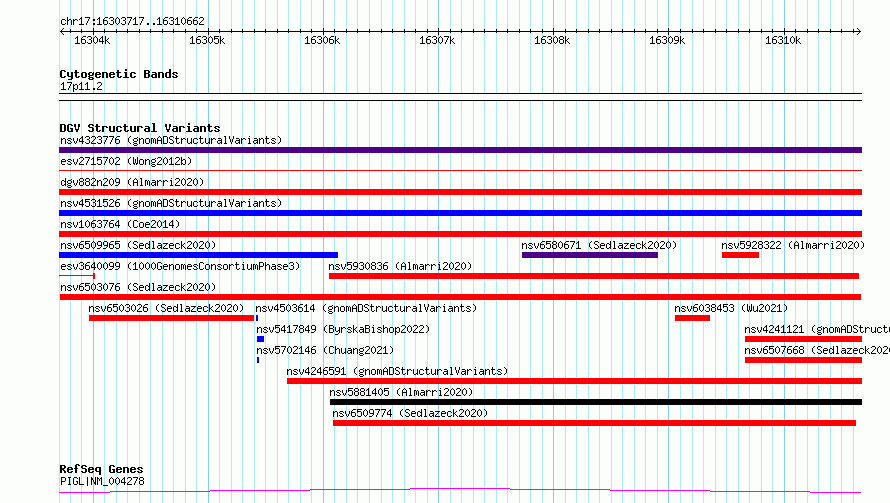Select the purple nsv4323776 variant bar
This screenshot has width=890, height=503.
coord(460,150)
